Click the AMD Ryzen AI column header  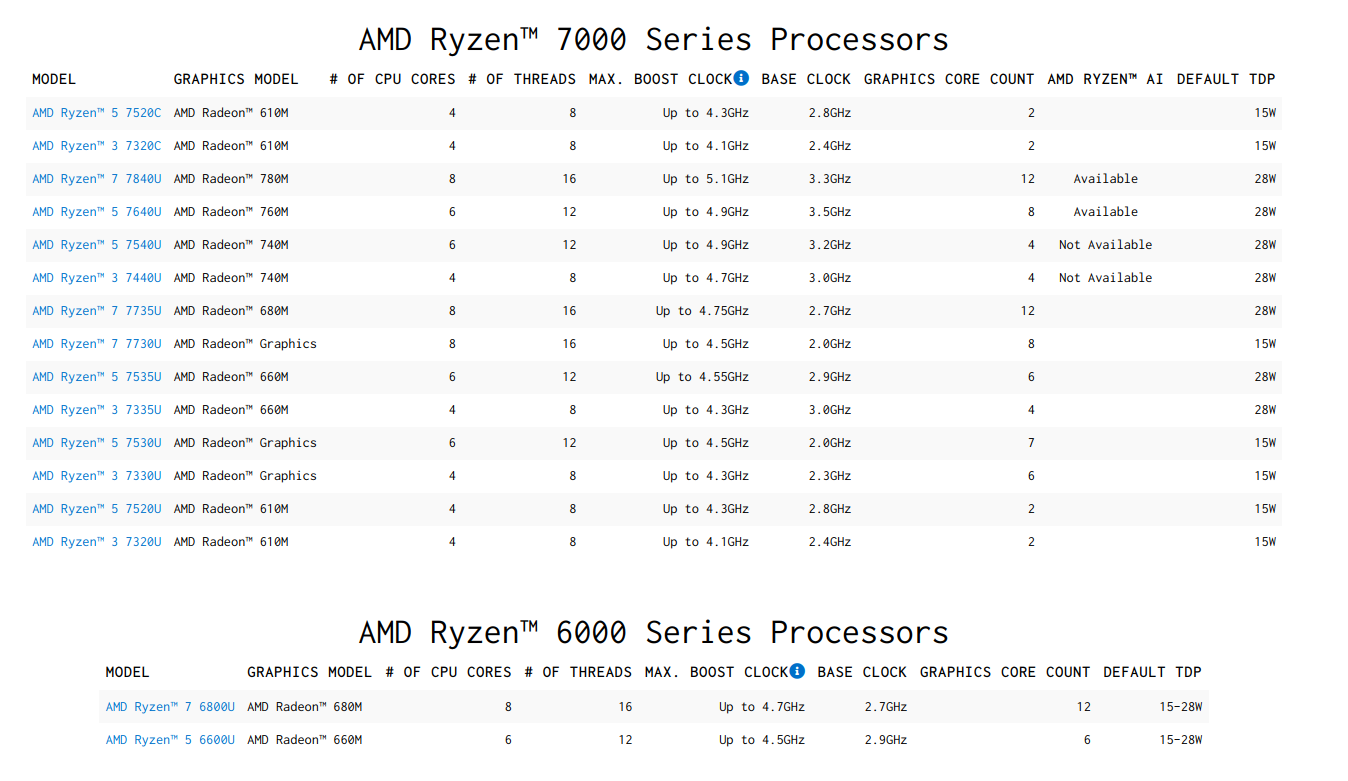(x=1105, y=79)
